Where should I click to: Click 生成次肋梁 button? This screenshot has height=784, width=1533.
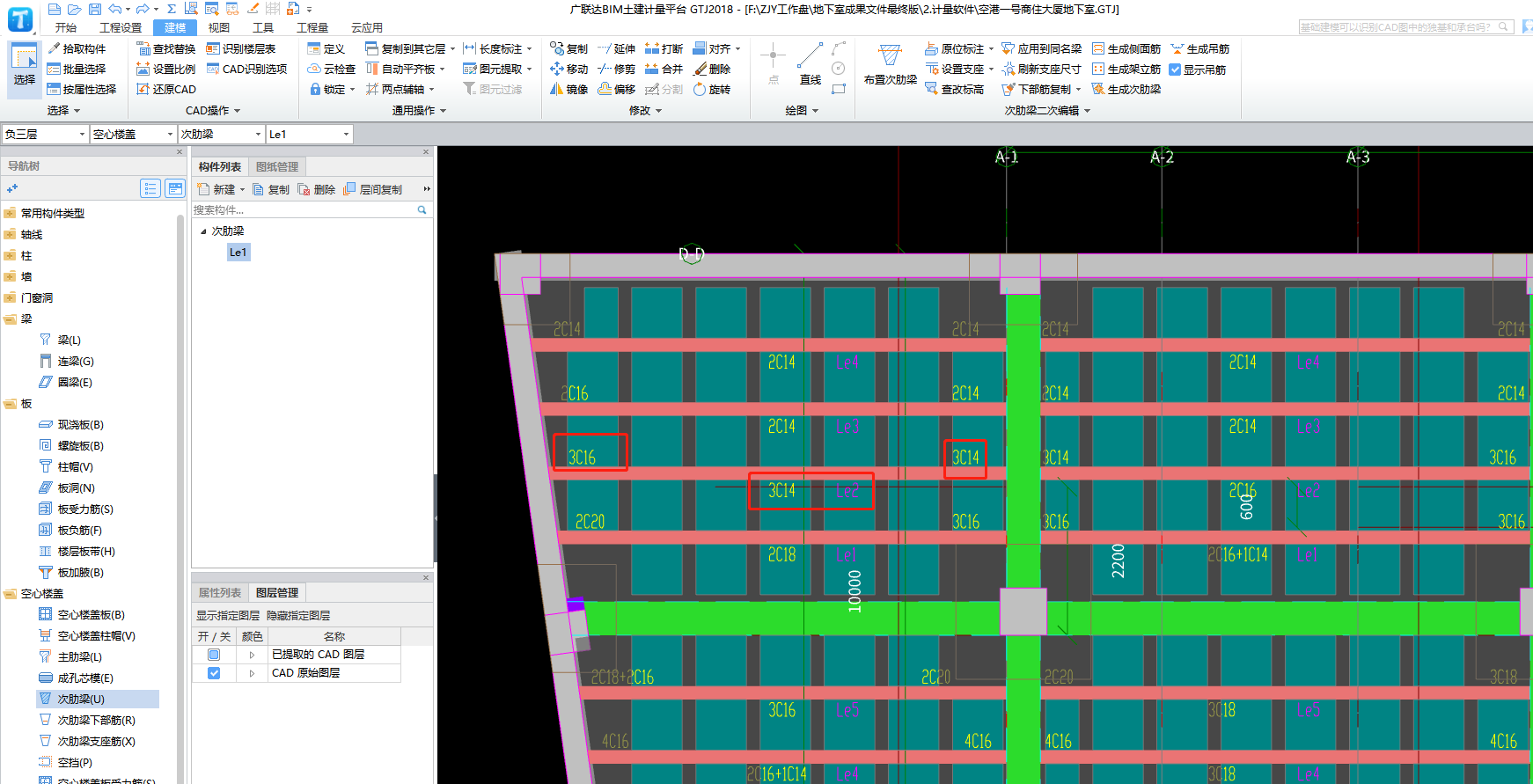1126,89
